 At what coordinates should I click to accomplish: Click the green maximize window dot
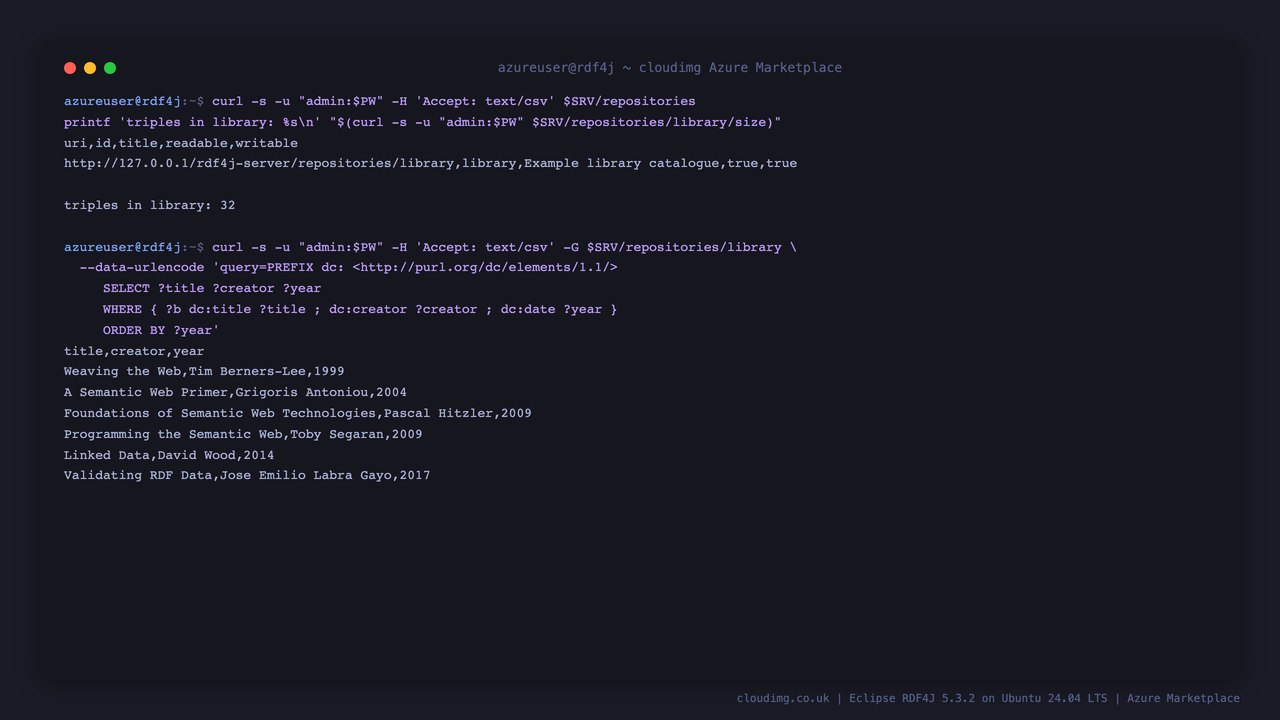pos(110,68)
